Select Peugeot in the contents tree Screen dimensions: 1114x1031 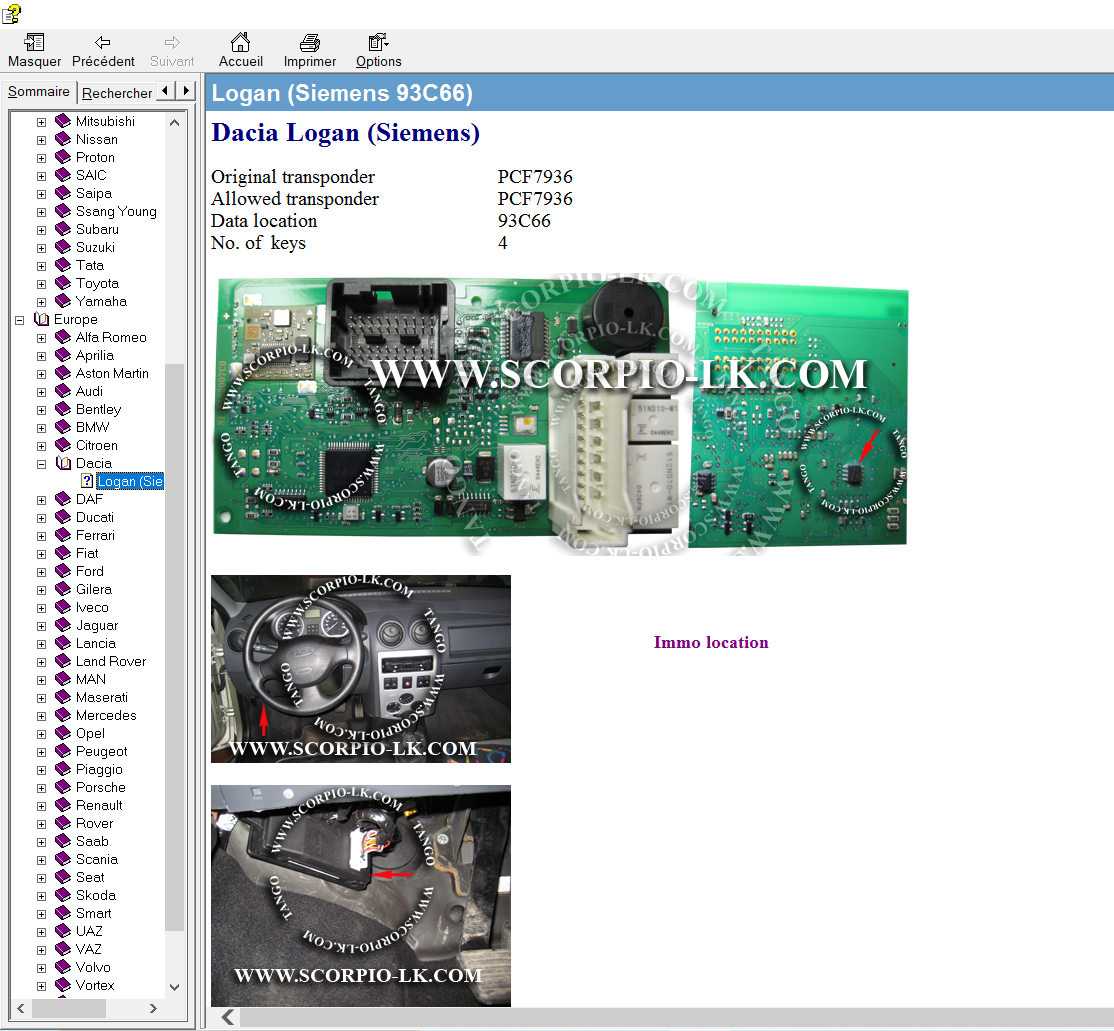point(101,751)
